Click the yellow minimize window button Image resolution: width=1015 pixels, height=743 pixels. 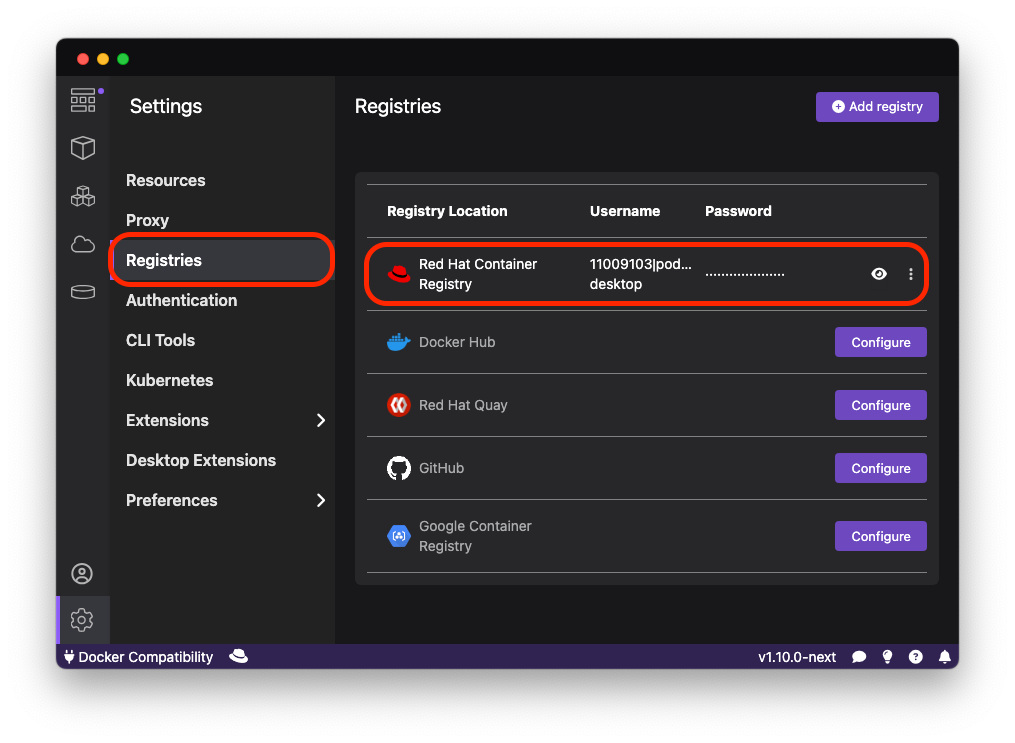(103, 59)
